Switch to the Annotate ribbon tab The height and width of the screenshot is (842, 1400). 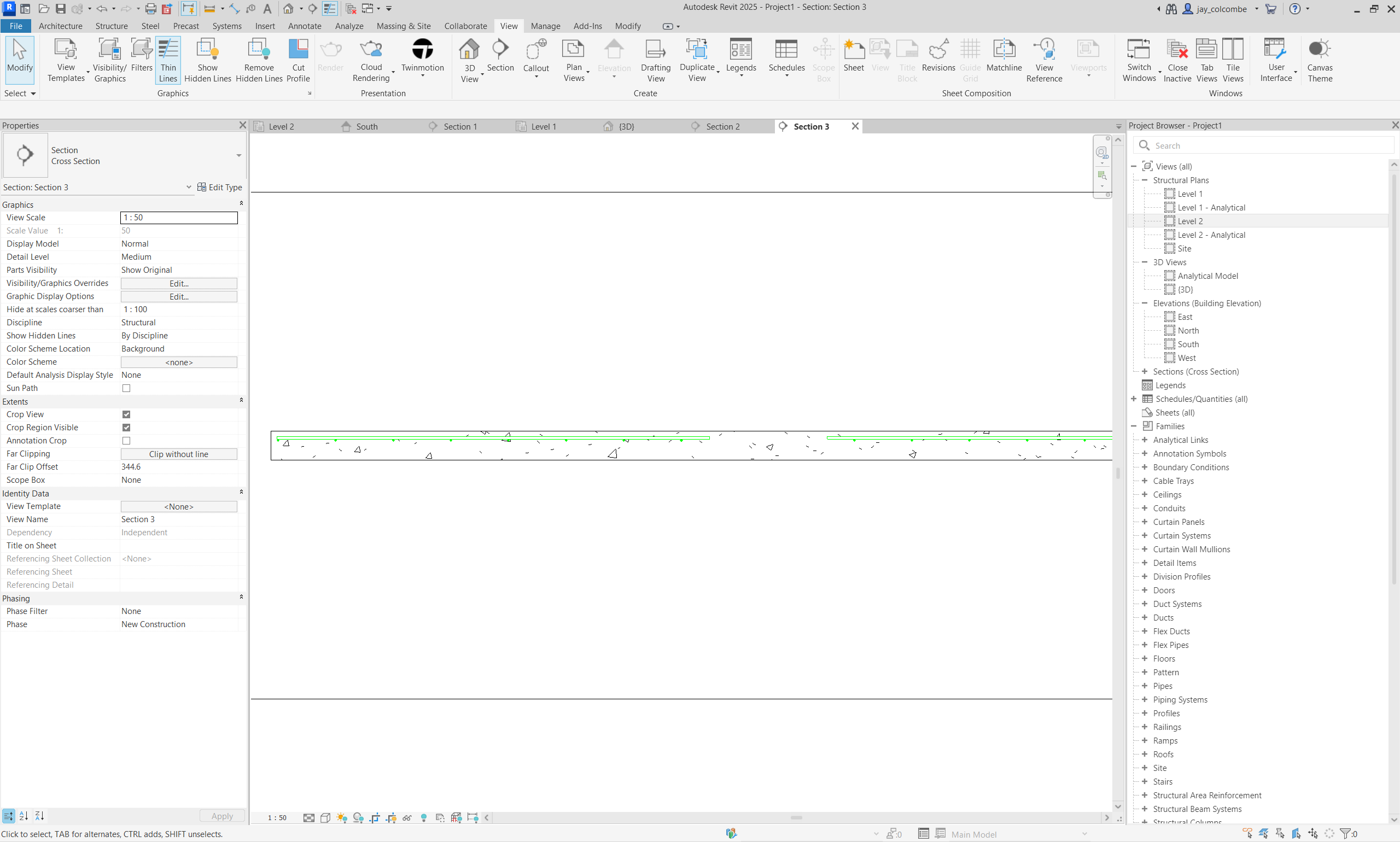(x=304, y=26)
